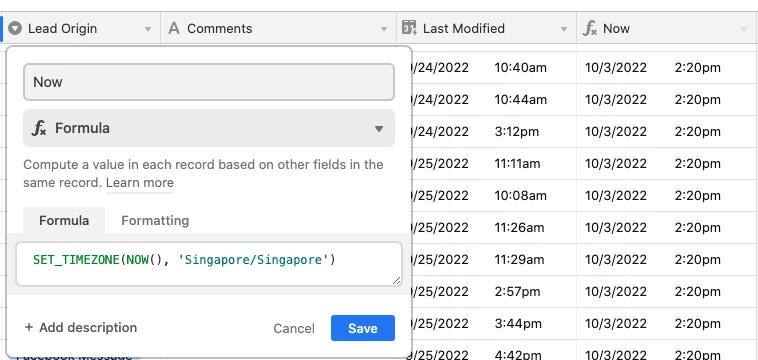Click into the SET_TIMEZONE formula text area

click(x=209, y=264)
